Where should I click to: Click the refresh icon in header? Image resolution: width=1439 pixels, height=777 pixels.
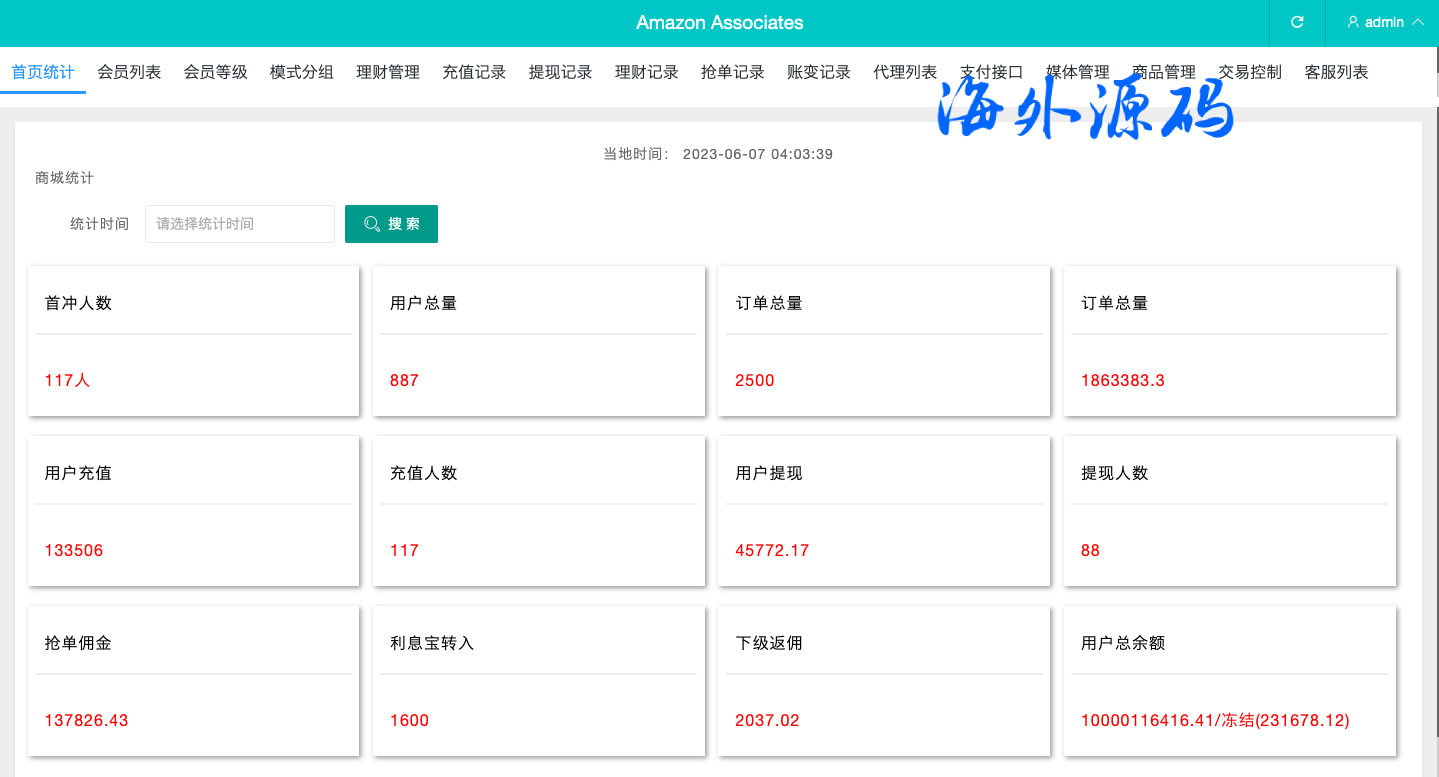1297,22
